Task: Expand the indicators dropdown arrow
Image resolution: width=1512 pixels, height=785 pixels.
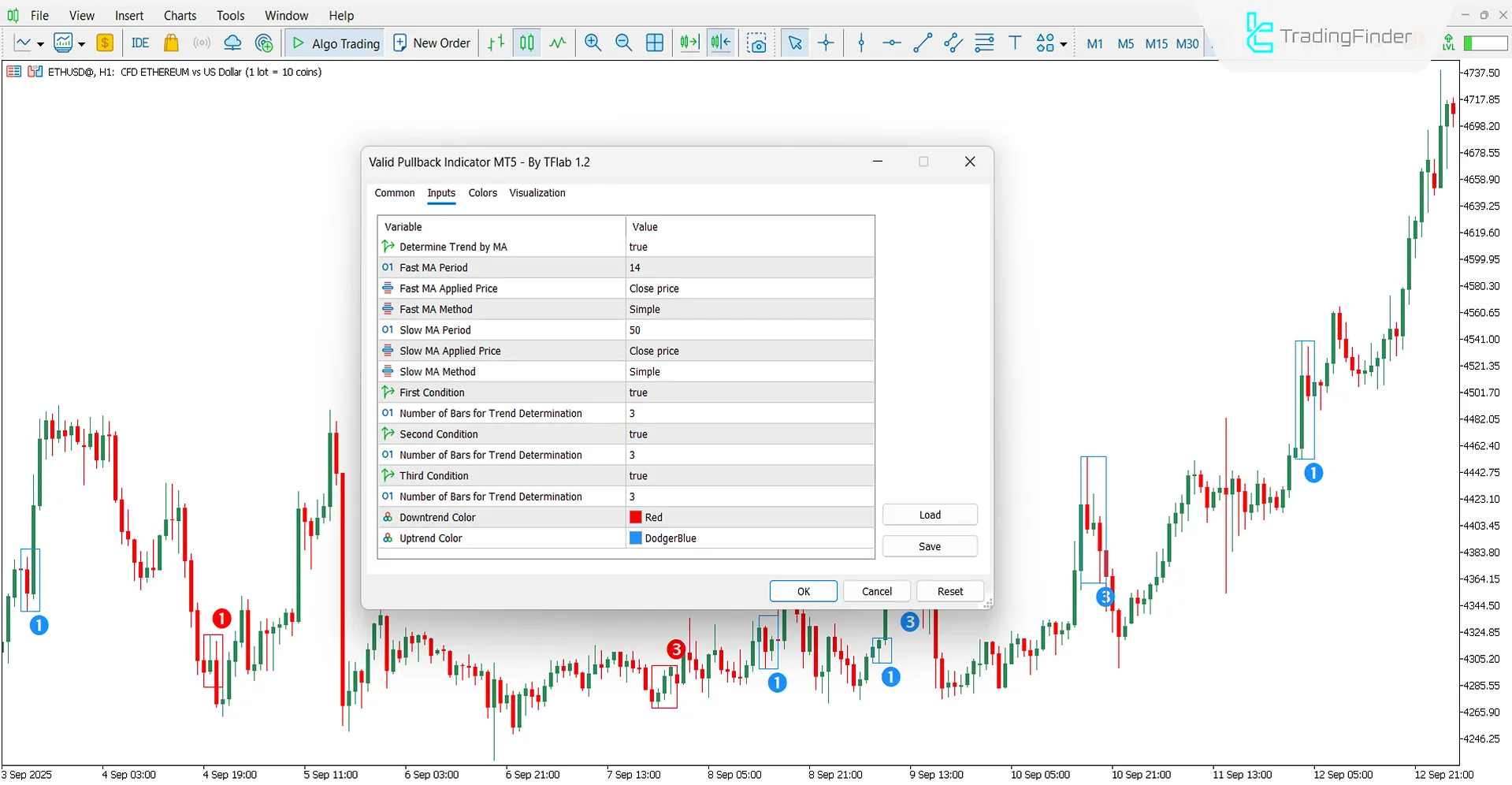Action: (80, 43)
